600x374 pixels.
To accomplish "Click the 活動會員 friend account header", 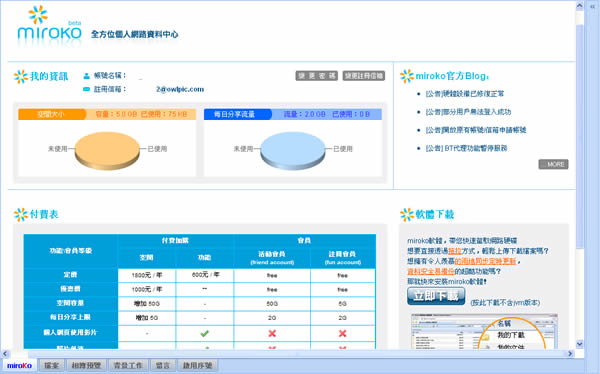I will click(272, 258).
